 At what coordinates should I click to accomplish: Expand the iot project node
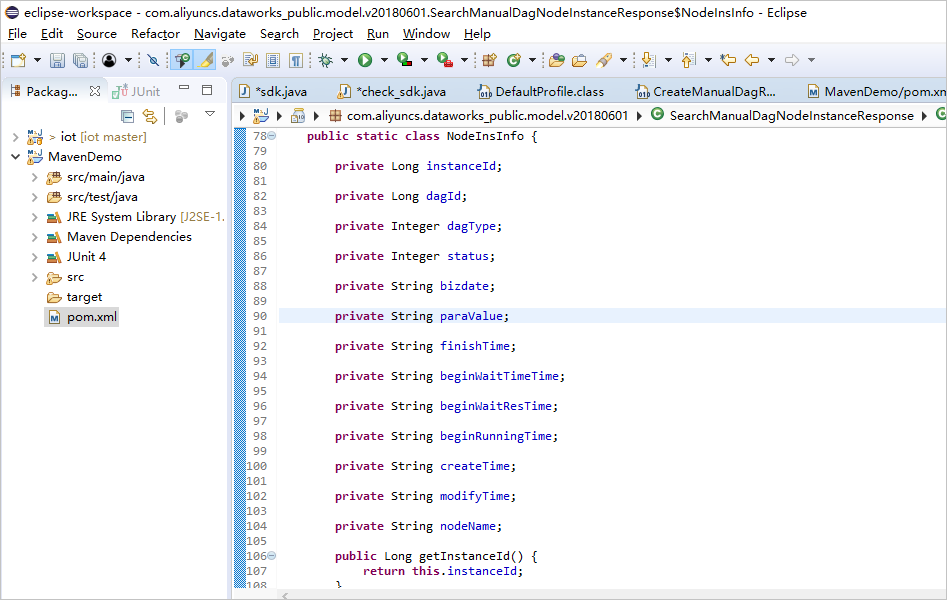(x=16, y=137)
